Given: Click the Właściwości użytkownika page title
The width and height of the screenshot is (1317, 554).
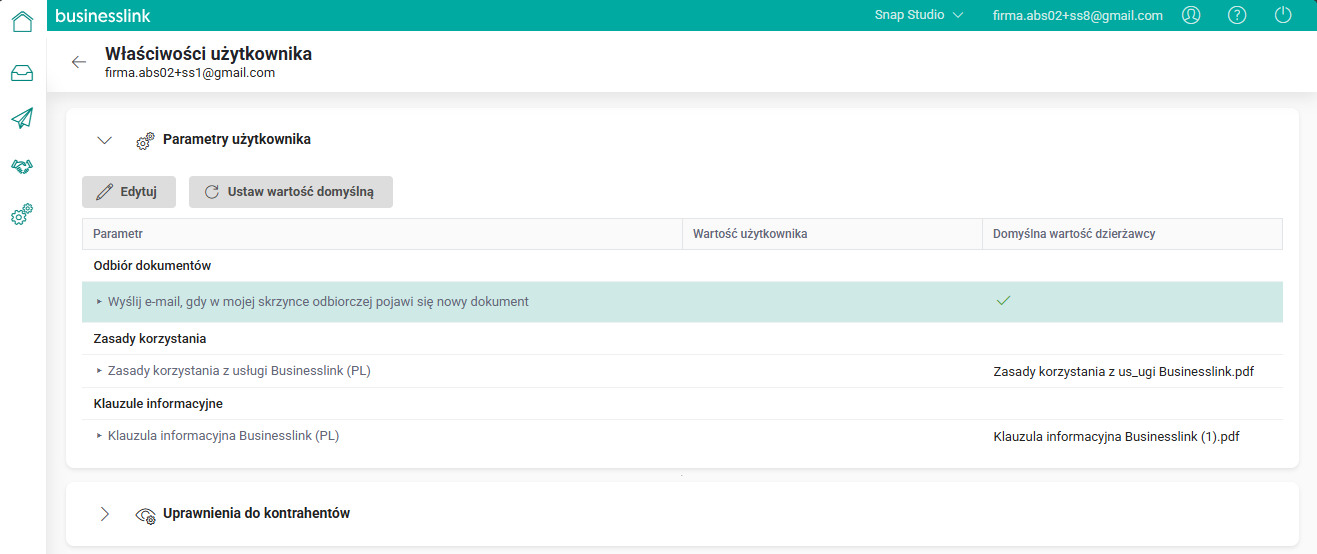Looking at the screenshot, I should [208, 54].
